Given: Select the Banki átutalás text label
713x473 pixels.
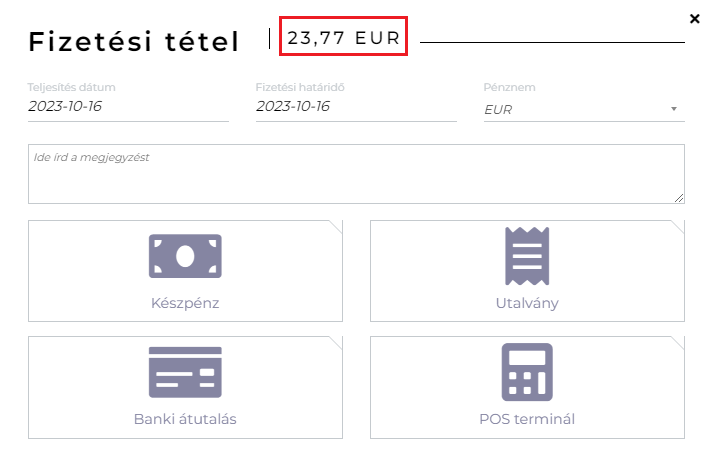Looking at the screenshot, I should tap(185, 419).
